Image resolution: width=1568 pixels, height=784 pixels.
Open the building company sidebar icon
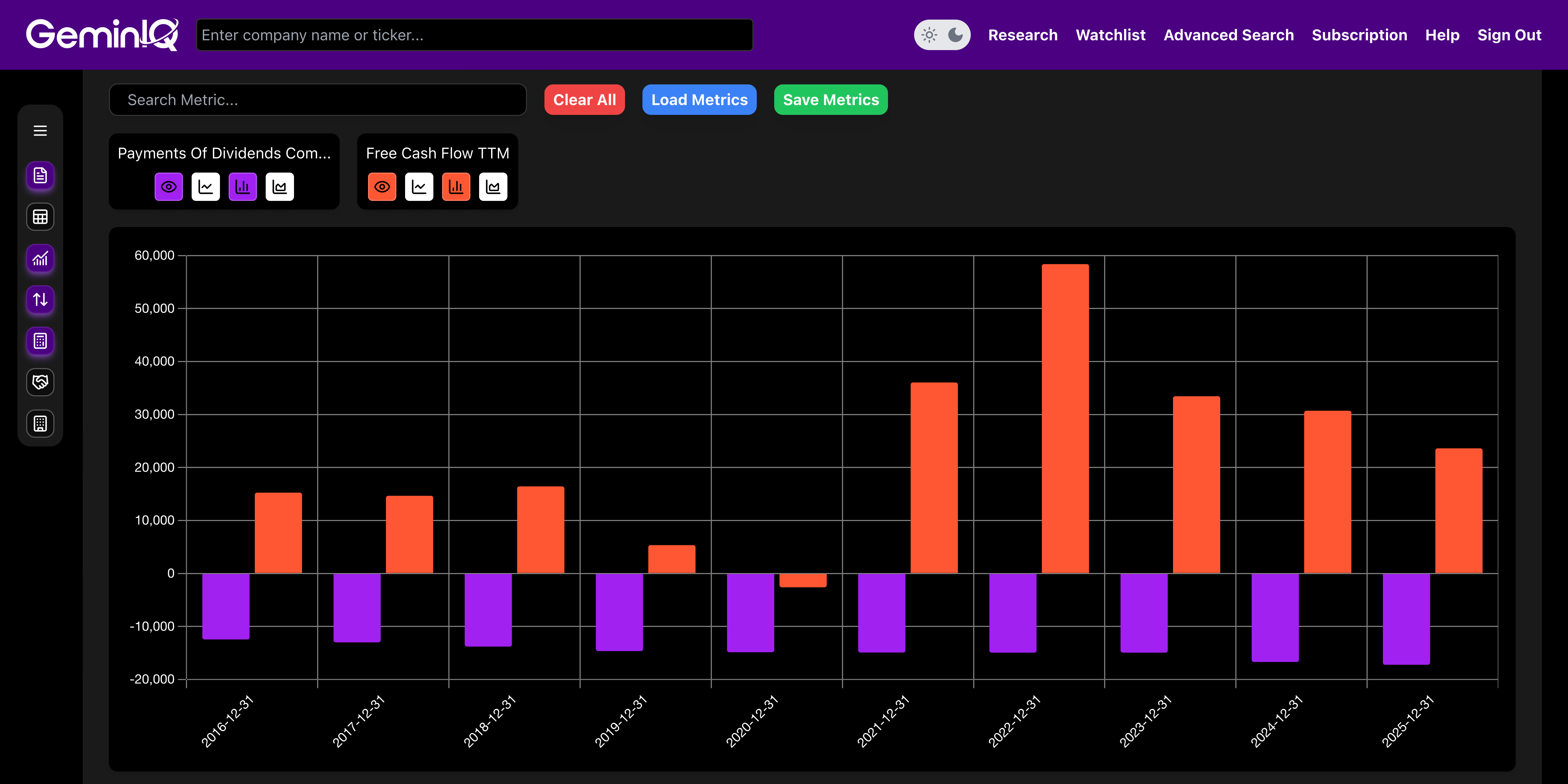coord(40,424)
